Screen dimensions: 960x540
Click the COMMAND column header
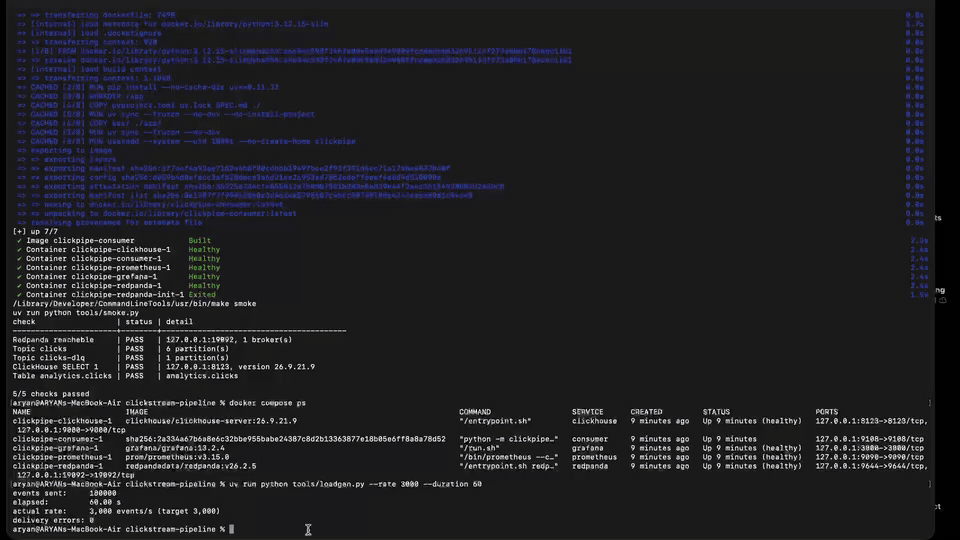tap(475, 412)
